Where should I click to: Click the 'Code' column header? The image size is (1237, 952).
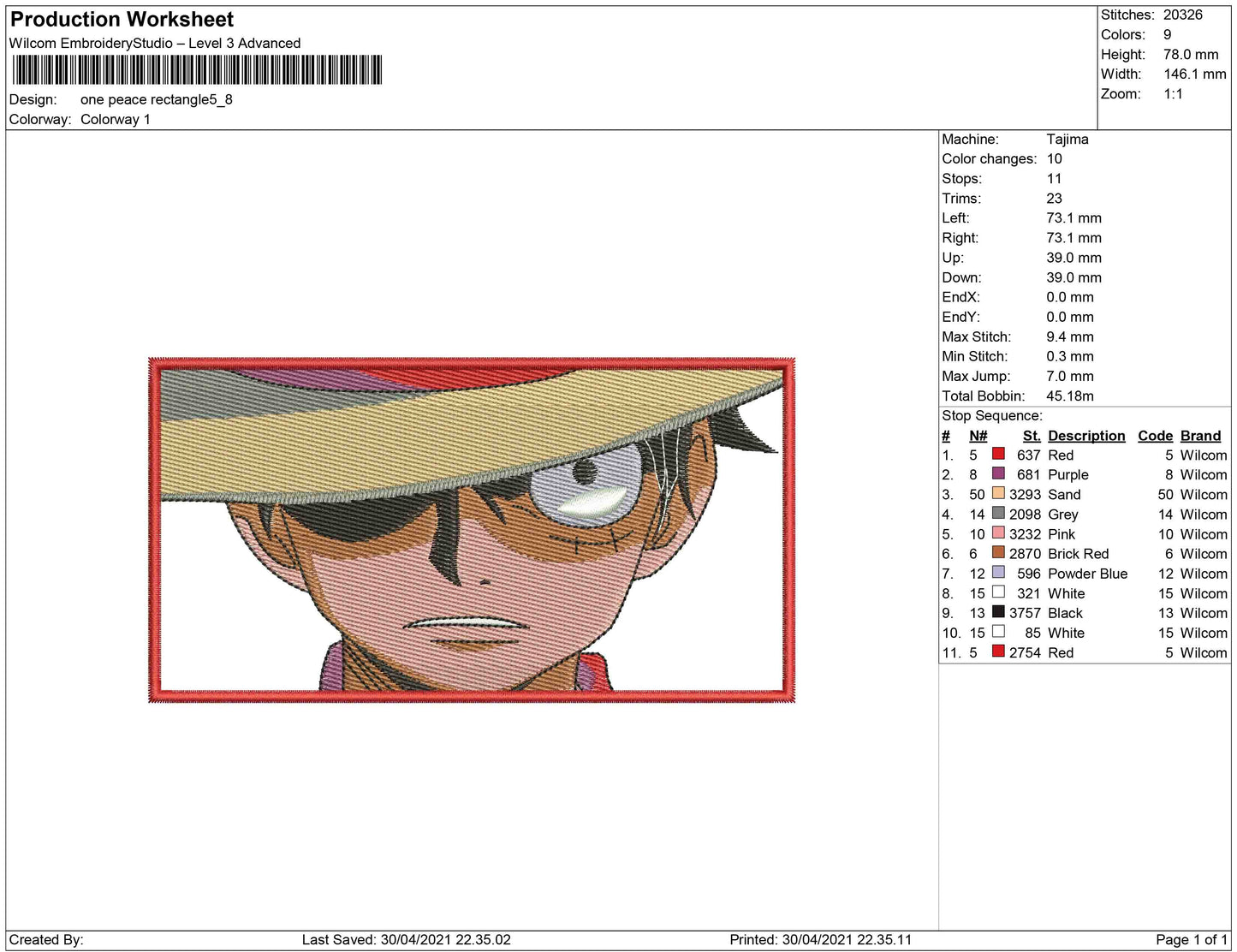(x=1155, y=436)
